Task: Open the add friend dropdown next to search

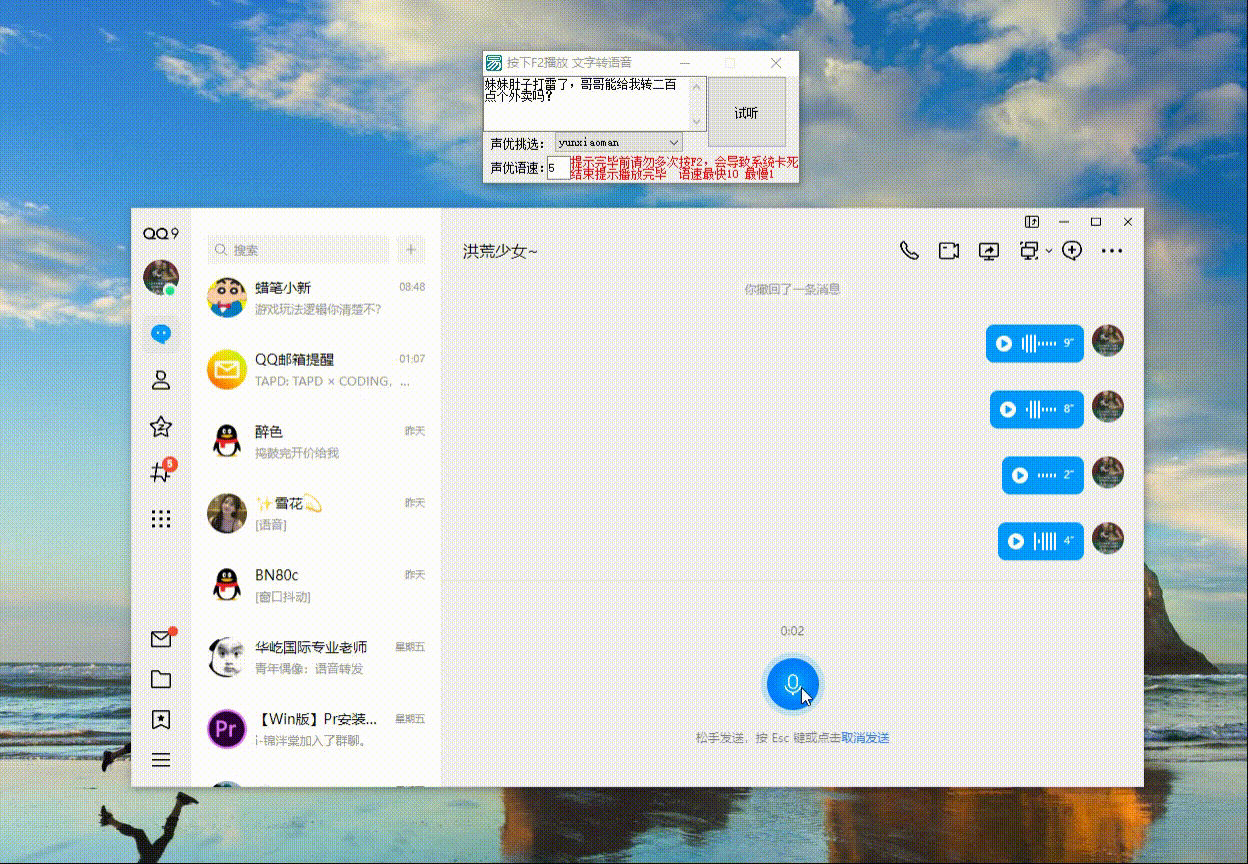Action: click(x=410, y=248)
